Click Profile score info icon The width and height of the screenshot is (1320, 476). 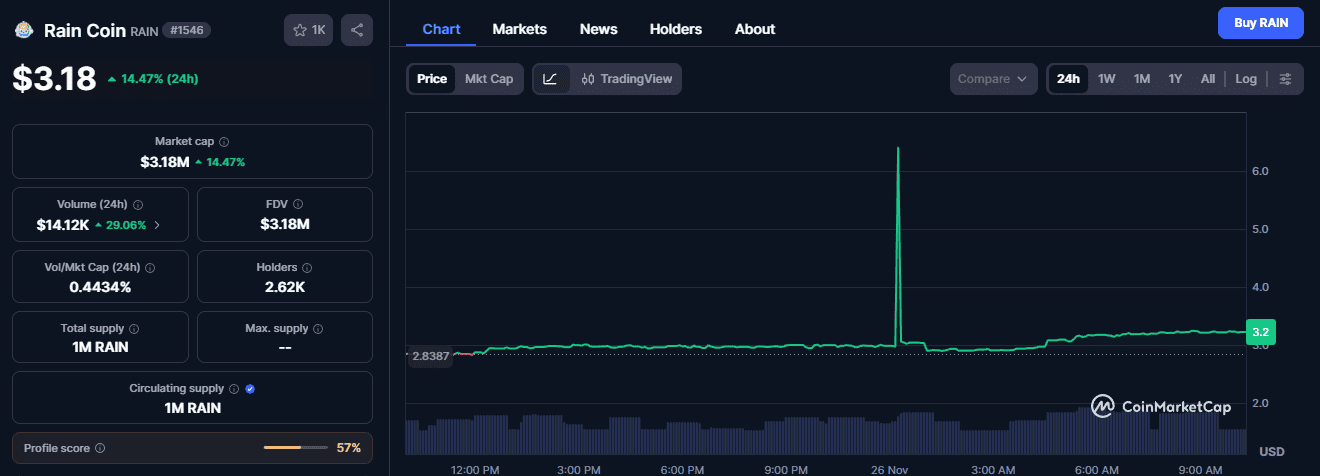tap(100, 449)
